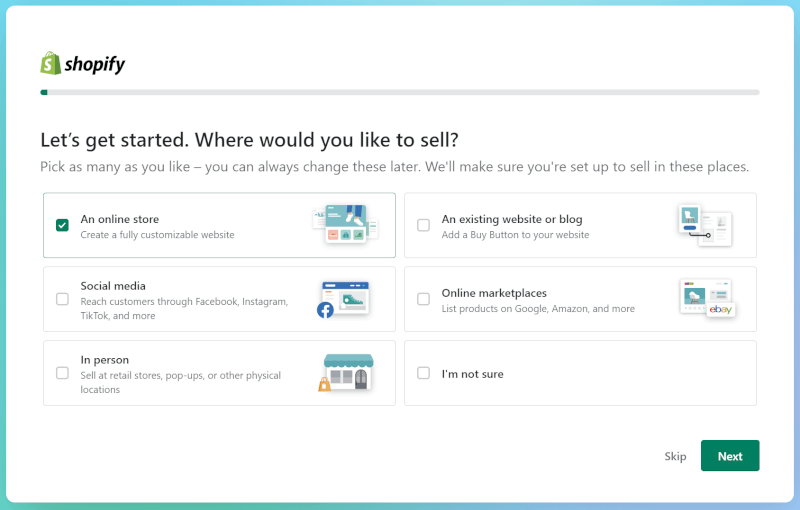
Task: Select the I'm not sure checkbox
Action: (x=423, y=373)
